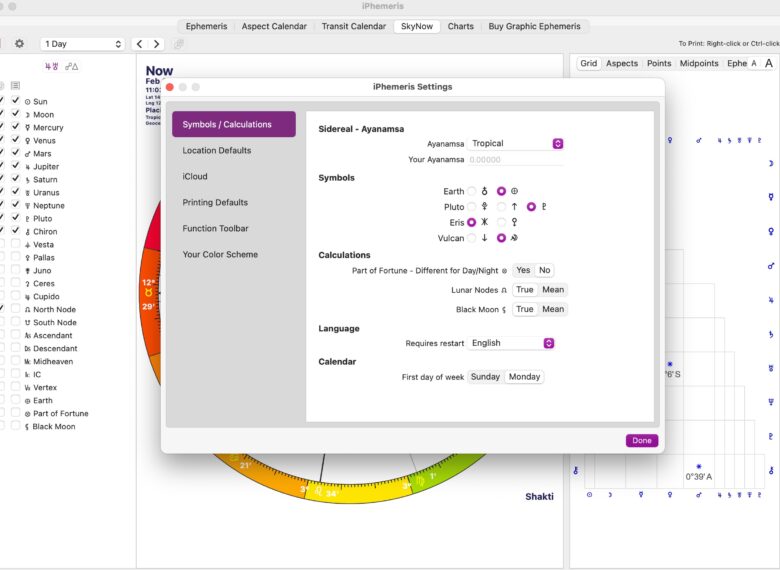Viewport: 780px width, 570px height.
Task: Select the first Pluto symbol radio option
Action: [x=472, y=207]
